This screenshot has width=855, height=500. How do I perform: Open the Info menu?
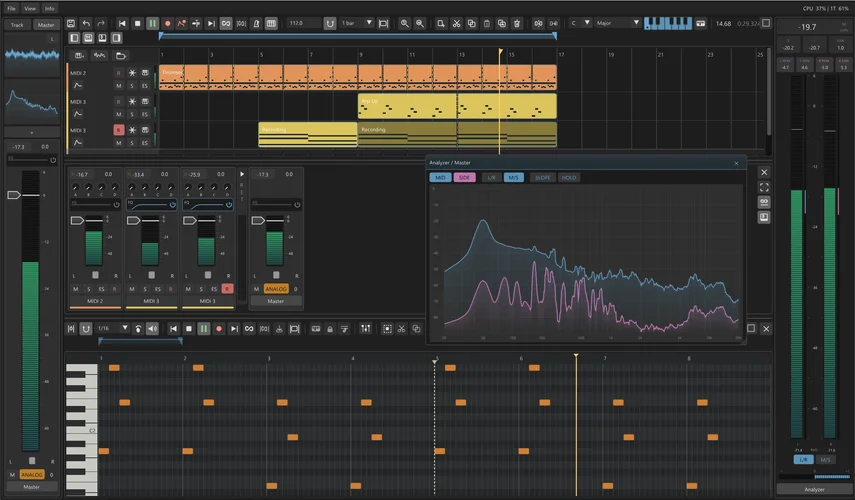point(50,8)
